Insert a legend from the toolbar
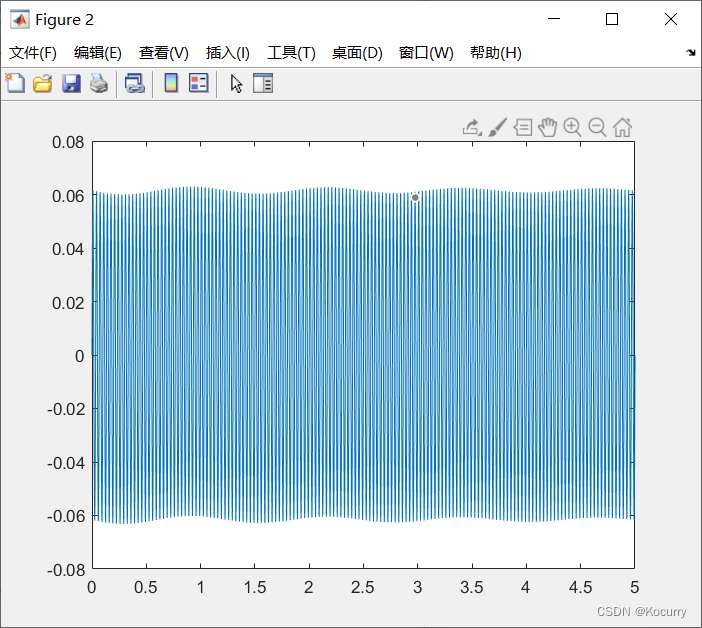This screenshot has height=628, width=702. point(199,83)
